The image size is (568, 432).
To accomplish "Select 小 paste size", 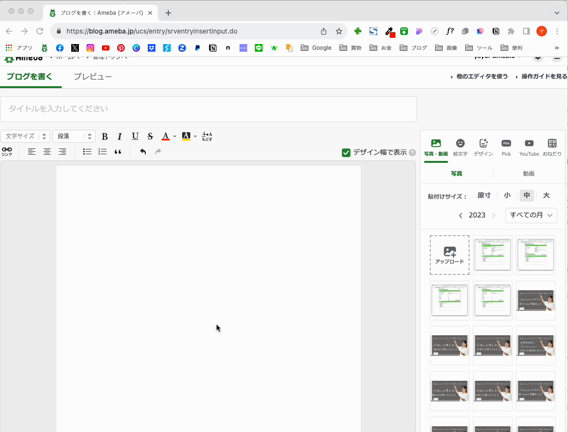I will [507, 196].
